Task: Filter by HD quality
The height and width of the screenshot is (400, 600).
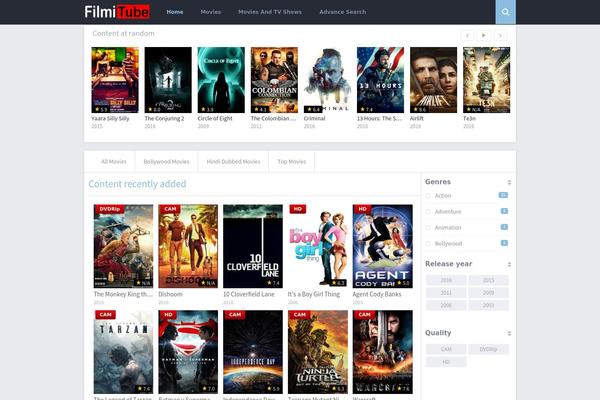Action: pyautogui.click(x=446, y=362)
